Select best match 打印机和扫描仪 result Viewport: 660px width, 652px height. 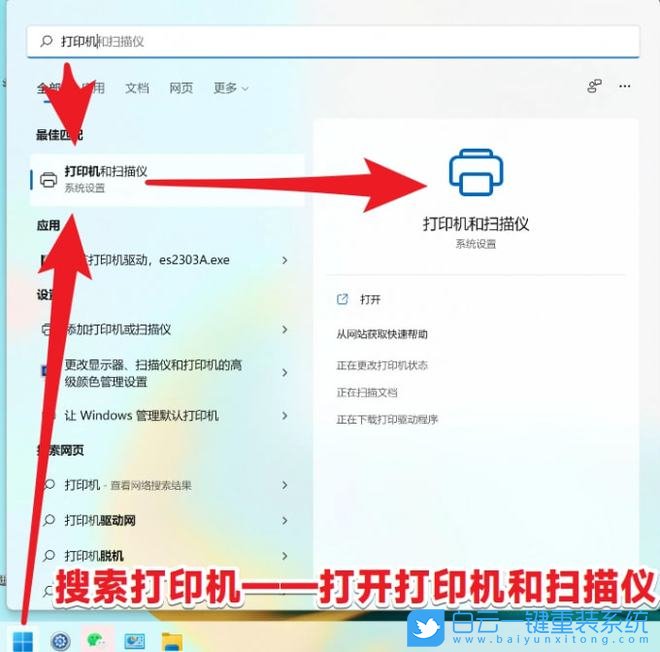tap(168, 180)
